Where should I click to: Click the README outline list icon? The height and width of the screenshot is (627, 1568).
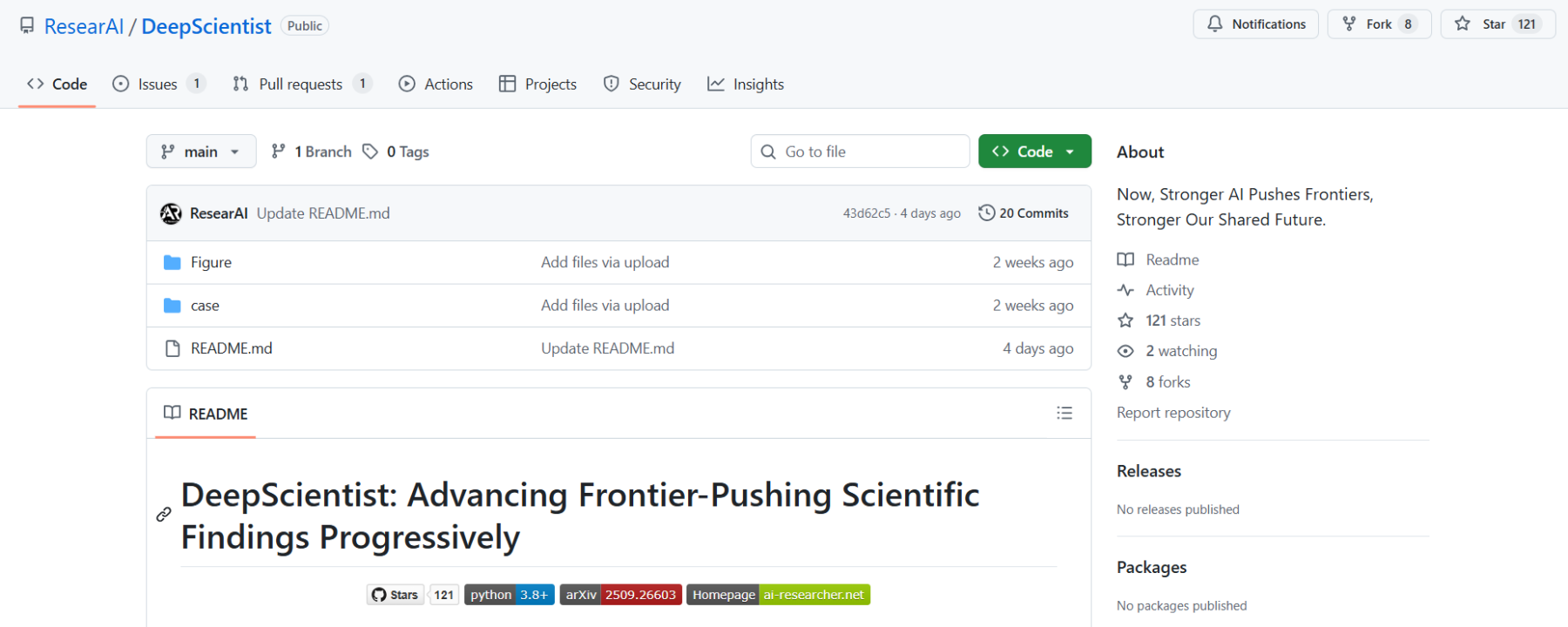[1064, 413]
